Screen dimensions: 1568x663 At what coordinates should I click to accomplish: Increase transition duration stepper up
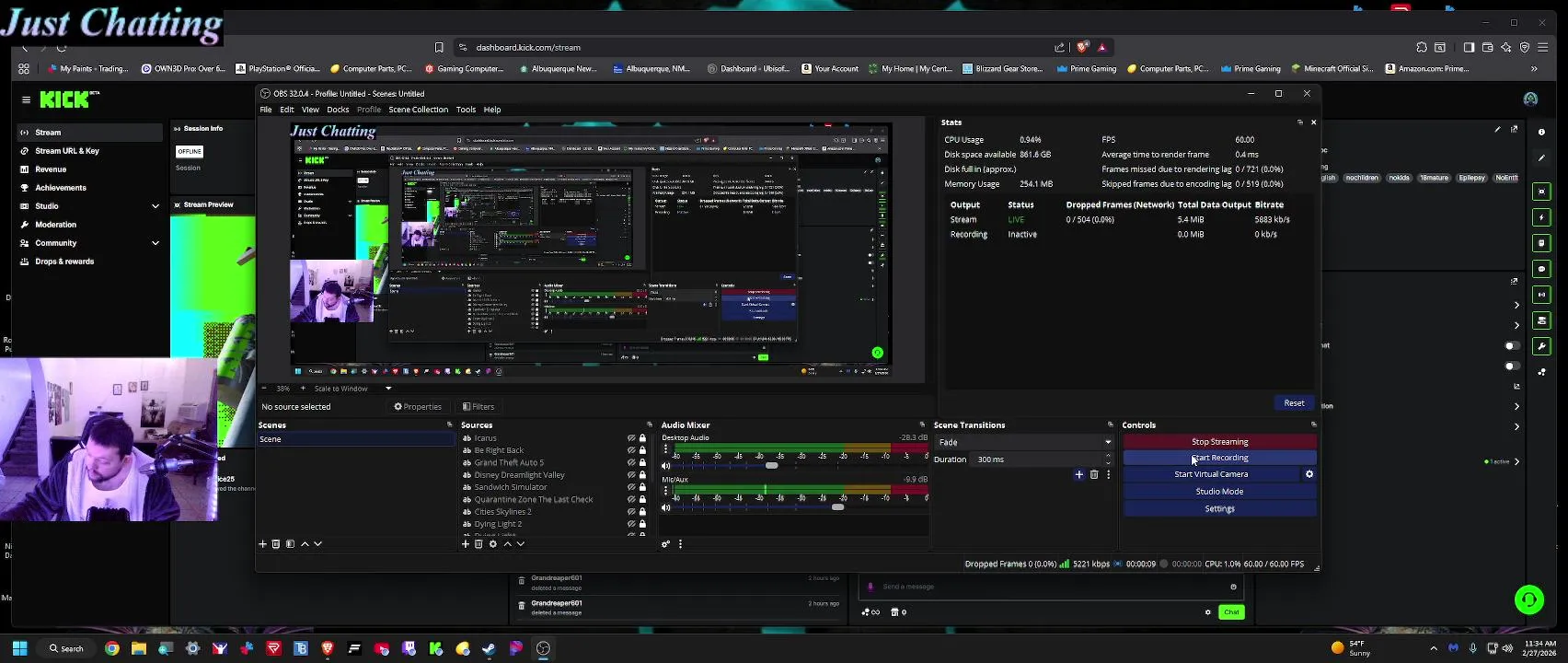[1108, 456]
